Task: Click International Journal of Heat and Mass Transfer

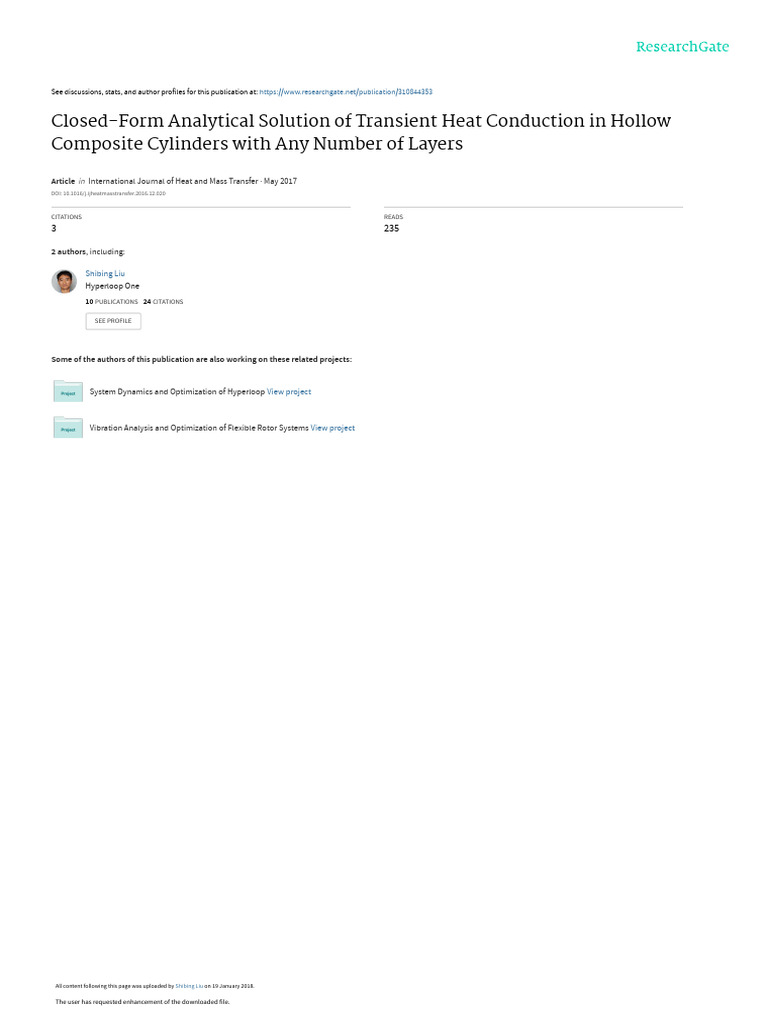Action: click(x=173, y=181)
